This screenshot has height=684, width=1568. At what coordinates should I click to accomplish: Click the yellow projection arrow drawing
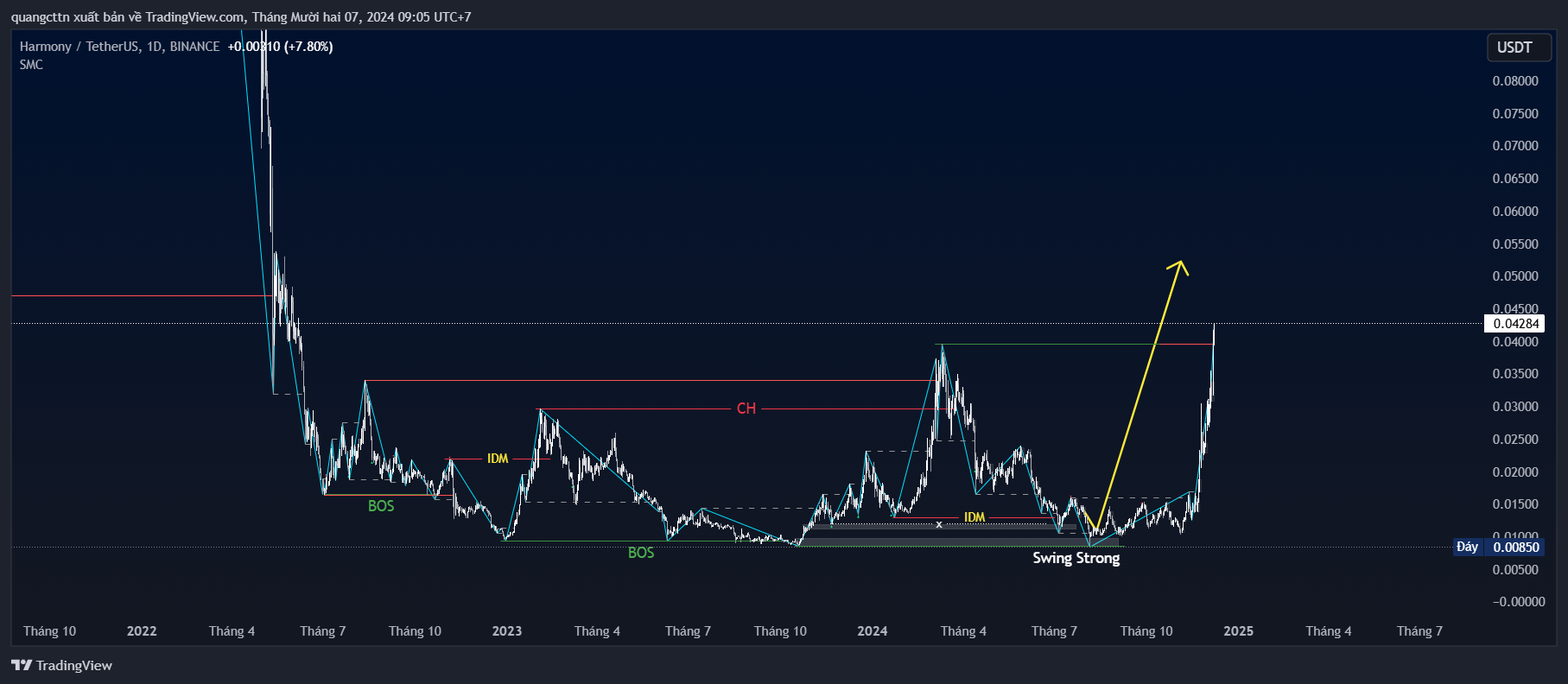(x=1139, y=394)
